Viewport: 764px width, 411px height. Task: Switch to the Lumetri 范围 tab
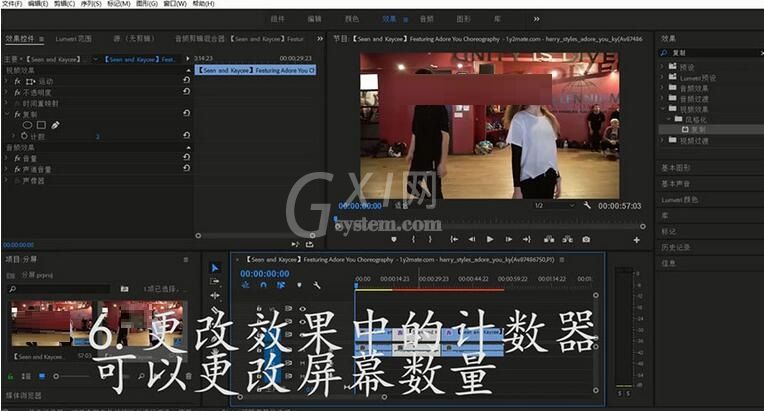coord(74,38)
